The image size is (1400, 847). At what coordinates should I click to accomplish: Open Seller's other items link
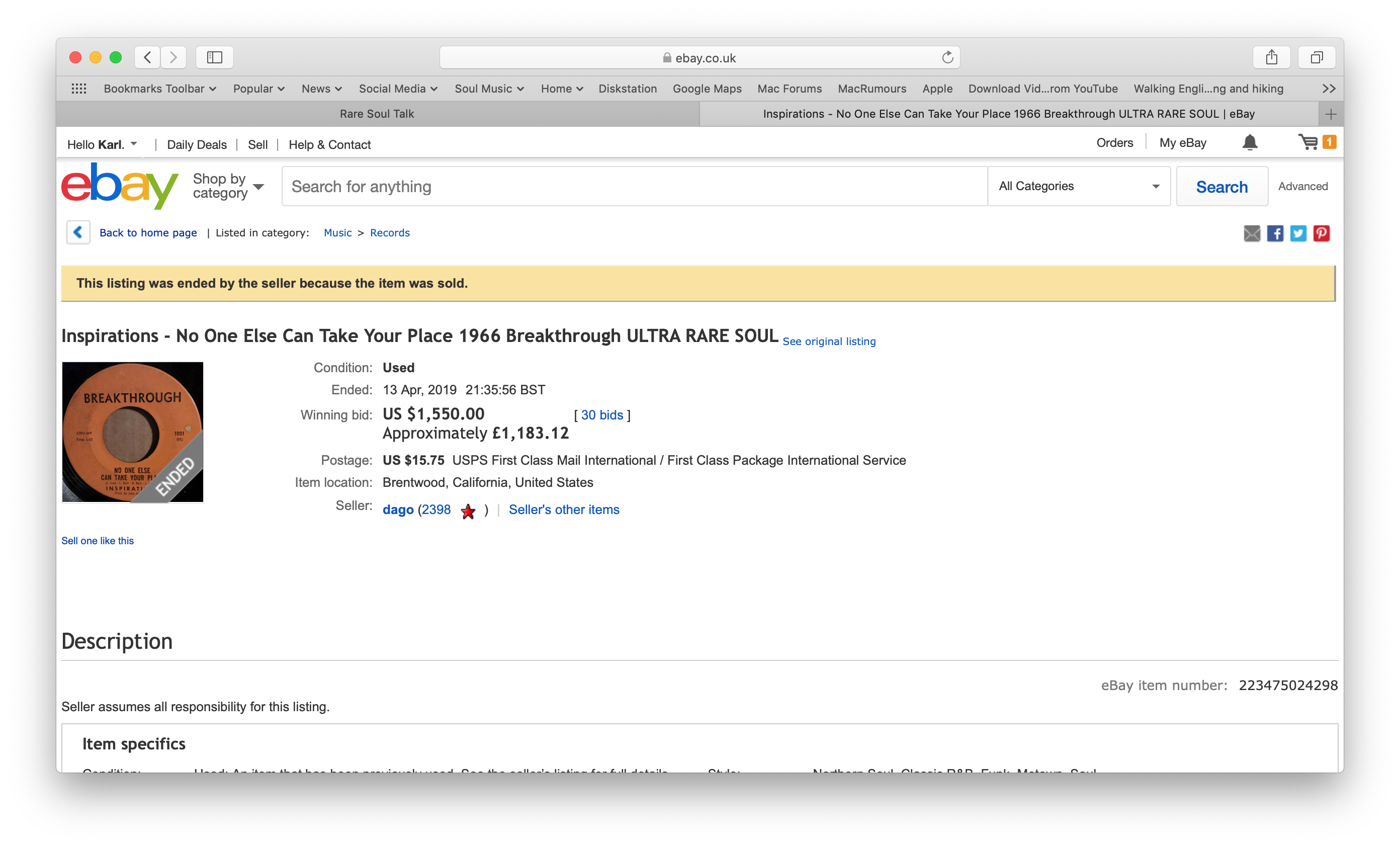click(x=564, y=510)
